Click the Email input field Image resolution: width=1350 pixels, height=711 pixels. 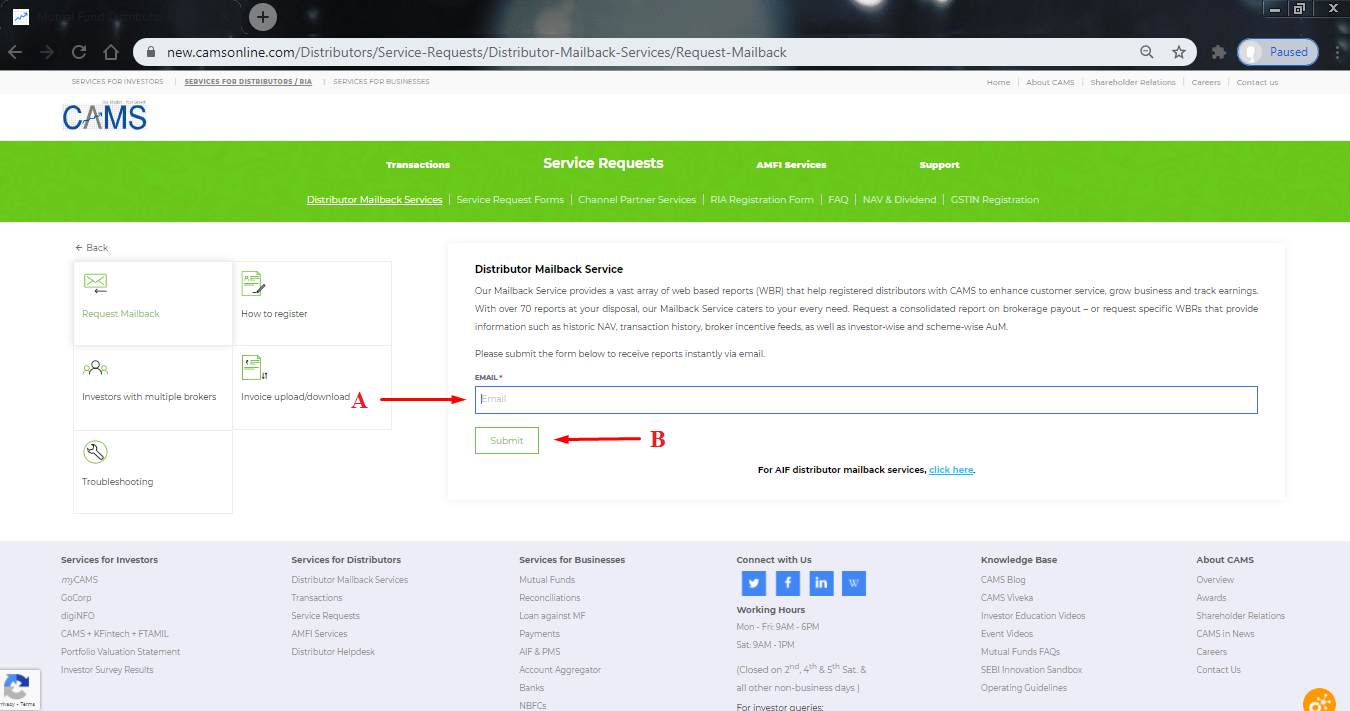click(x=866, y=399)
